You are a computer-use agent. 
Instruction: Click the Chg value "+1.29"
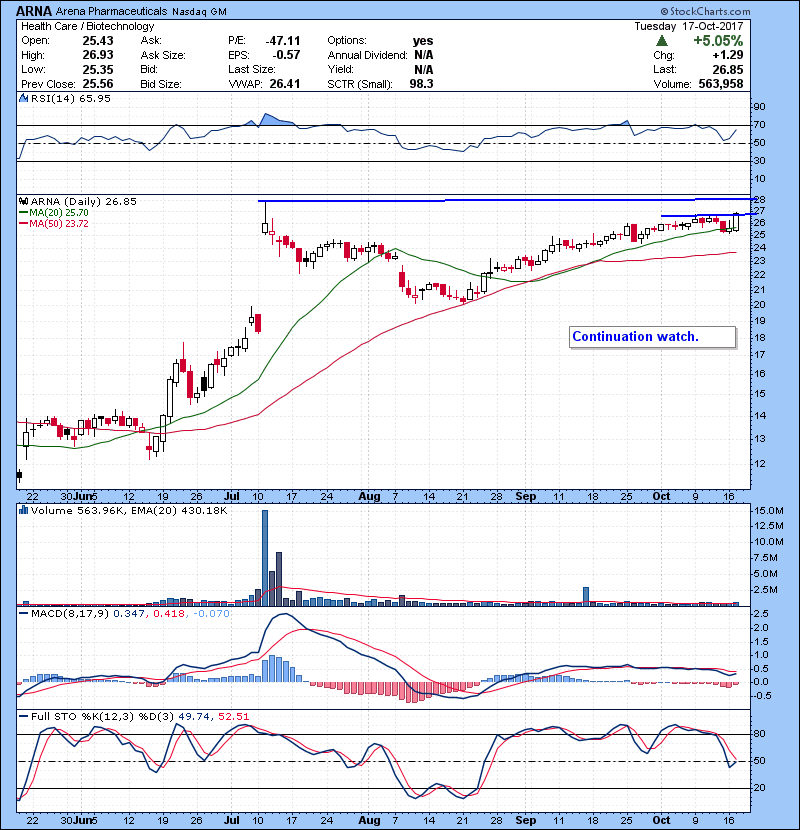tap(727, 55)
